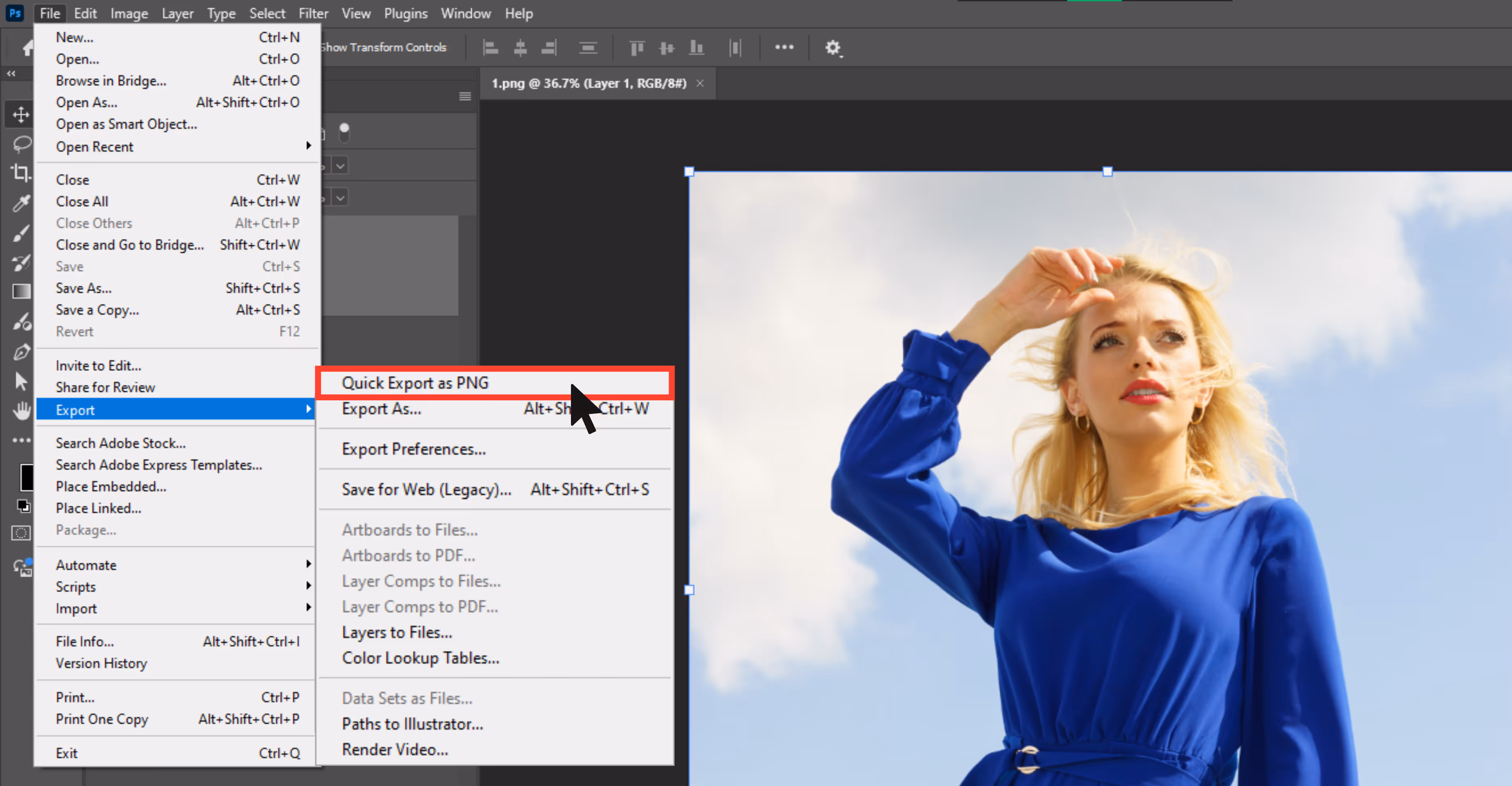
Task: Choose Color Lookup Tables...
Action: (495, 658)
